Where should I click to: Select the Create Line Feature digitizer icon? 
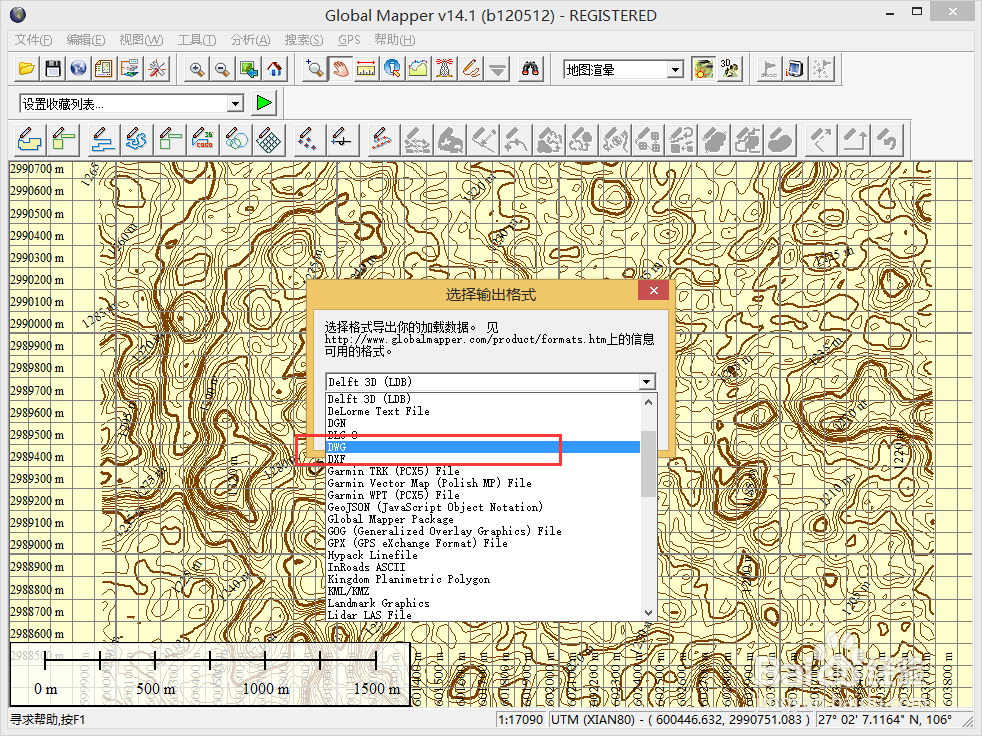pyautogui.click(x=102, y=140)
